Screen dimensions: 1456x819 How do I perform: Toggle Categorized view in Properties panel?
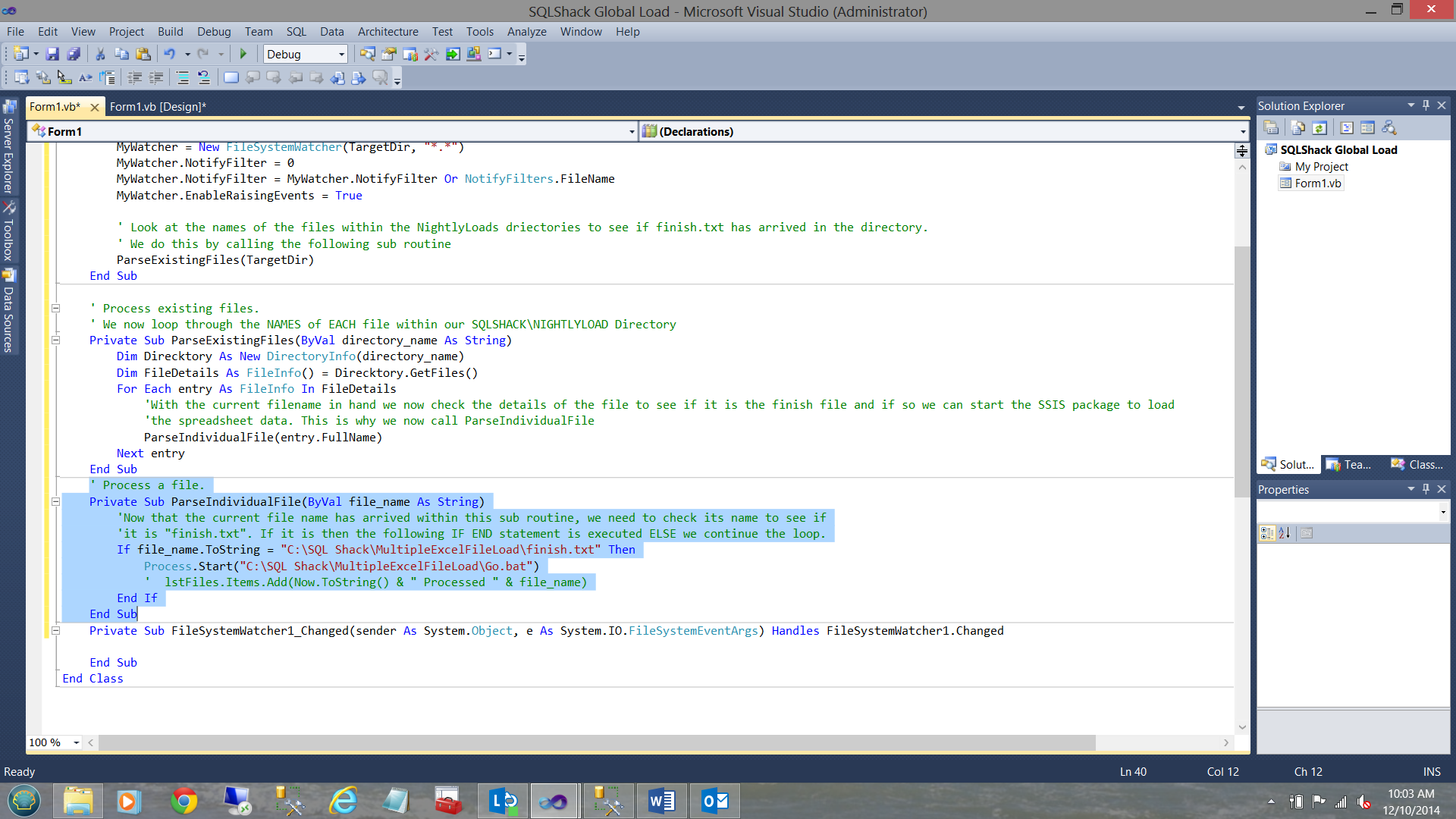[x=1266, y=533]
